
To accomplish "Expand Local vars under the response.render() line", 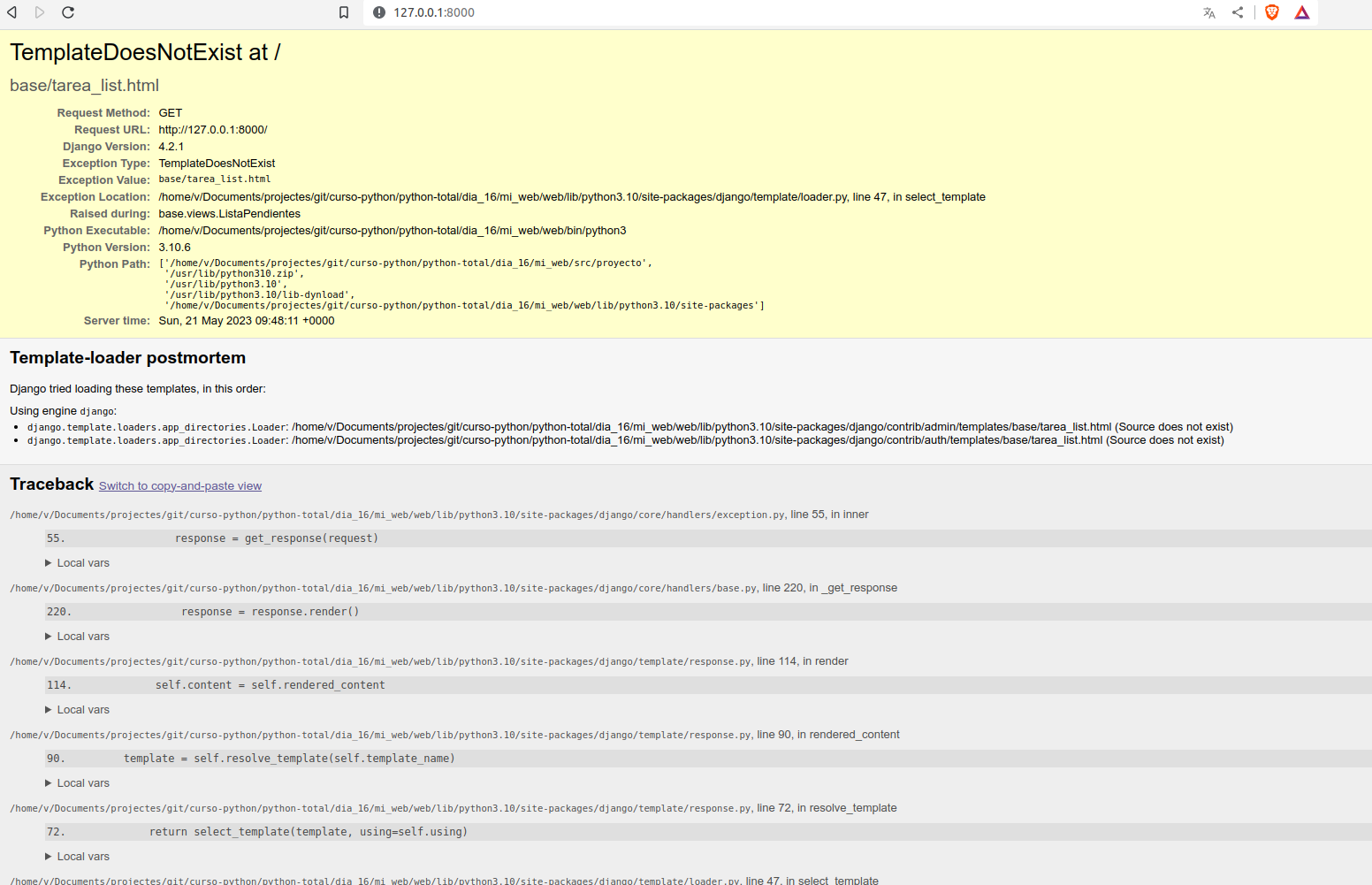I will (x=78, y=637).
